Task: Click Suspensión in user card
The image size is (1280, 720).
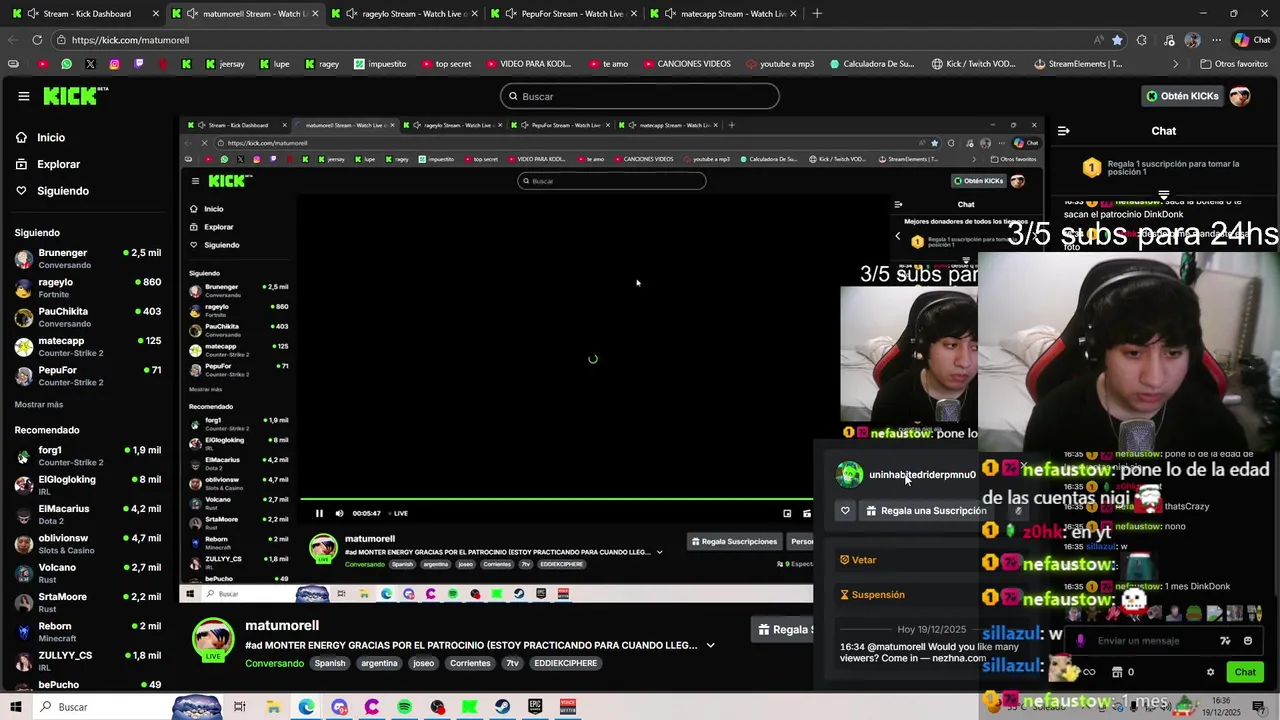Action: [872, 595]
